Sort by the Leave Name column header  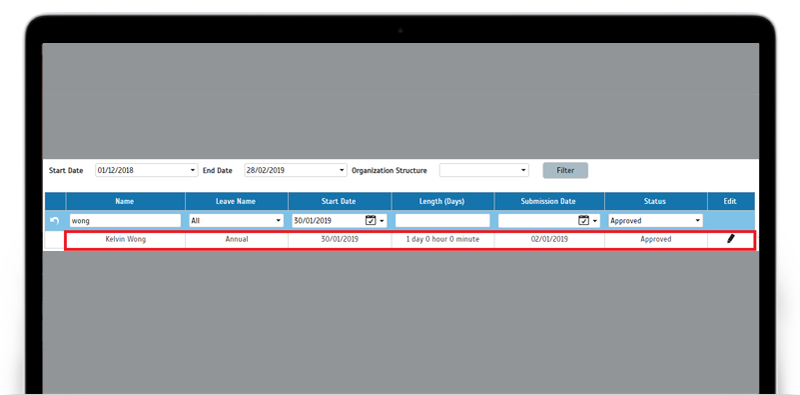tap(237, 201)
